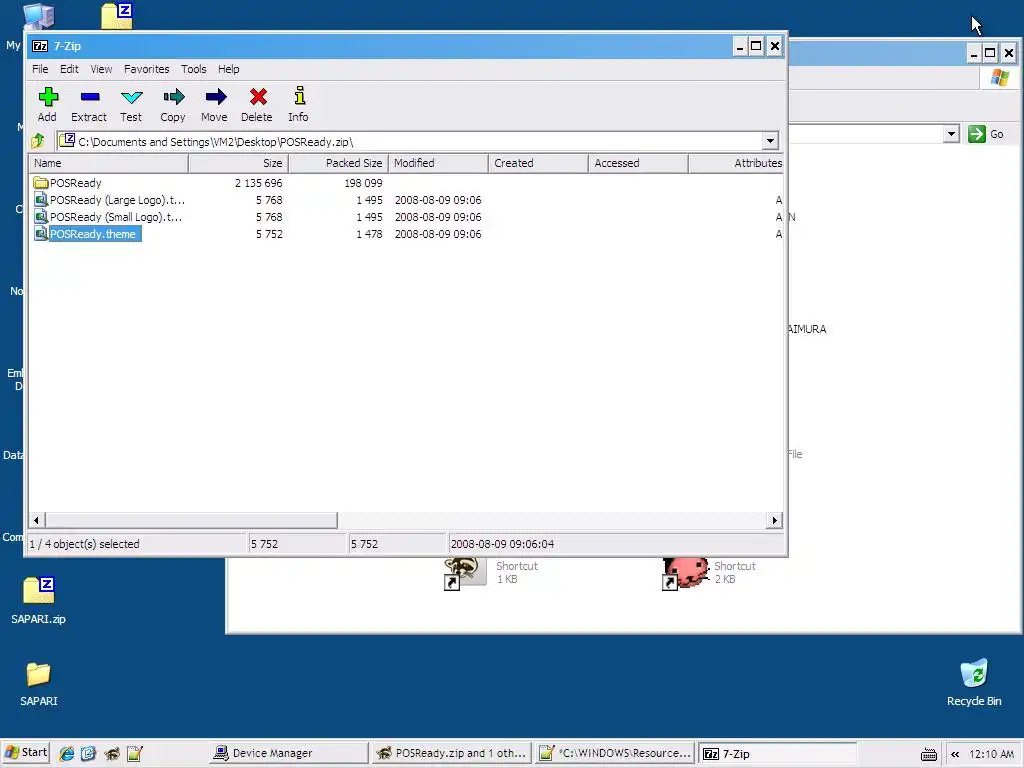Click the POSReady.theme file icon
1024x768 pixels.
[40, 234]
